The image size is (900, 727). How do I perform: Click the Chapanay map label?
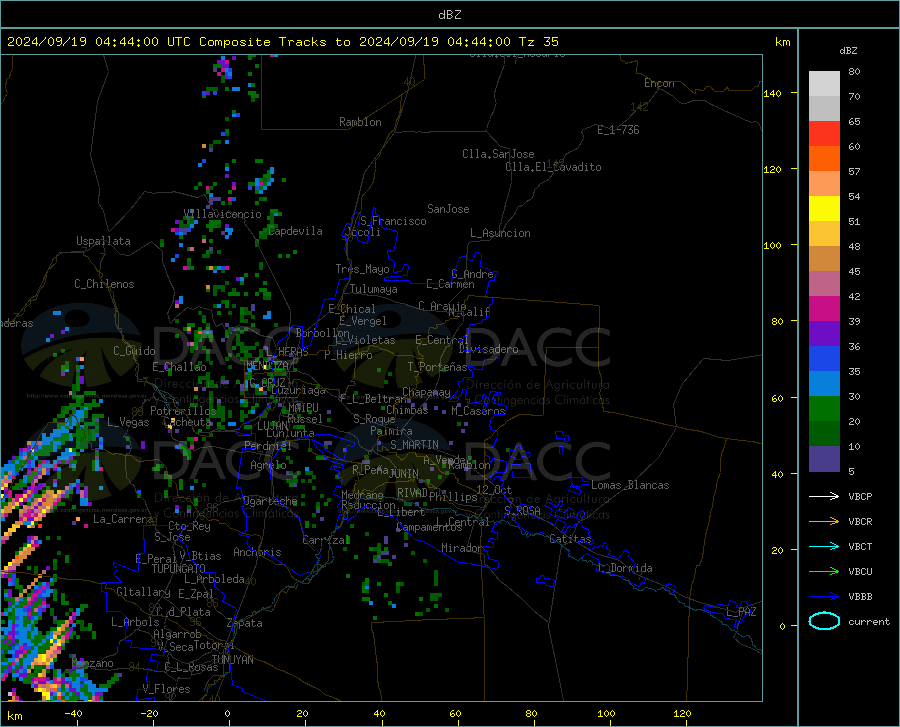426,392
